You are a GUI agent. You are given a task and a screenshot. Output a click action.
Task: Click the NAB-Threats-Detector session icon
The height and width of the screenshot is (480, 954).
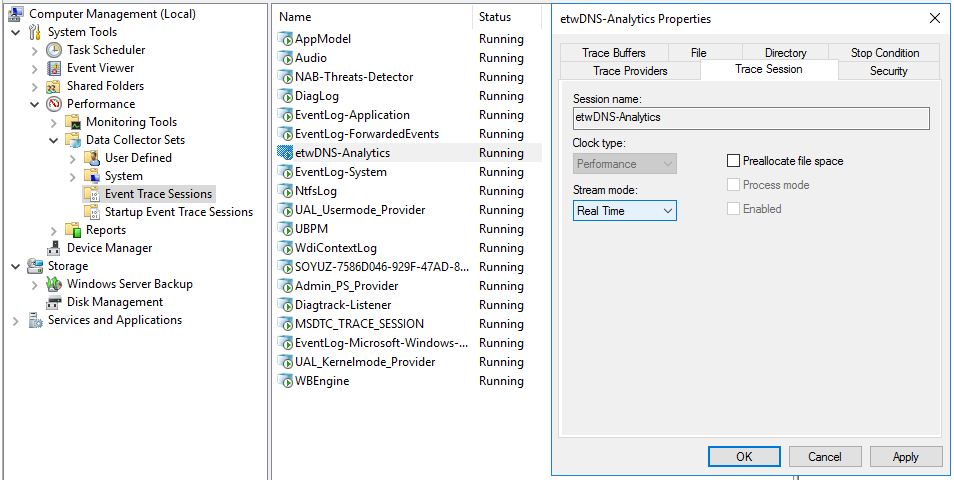(x=284, y=77)
